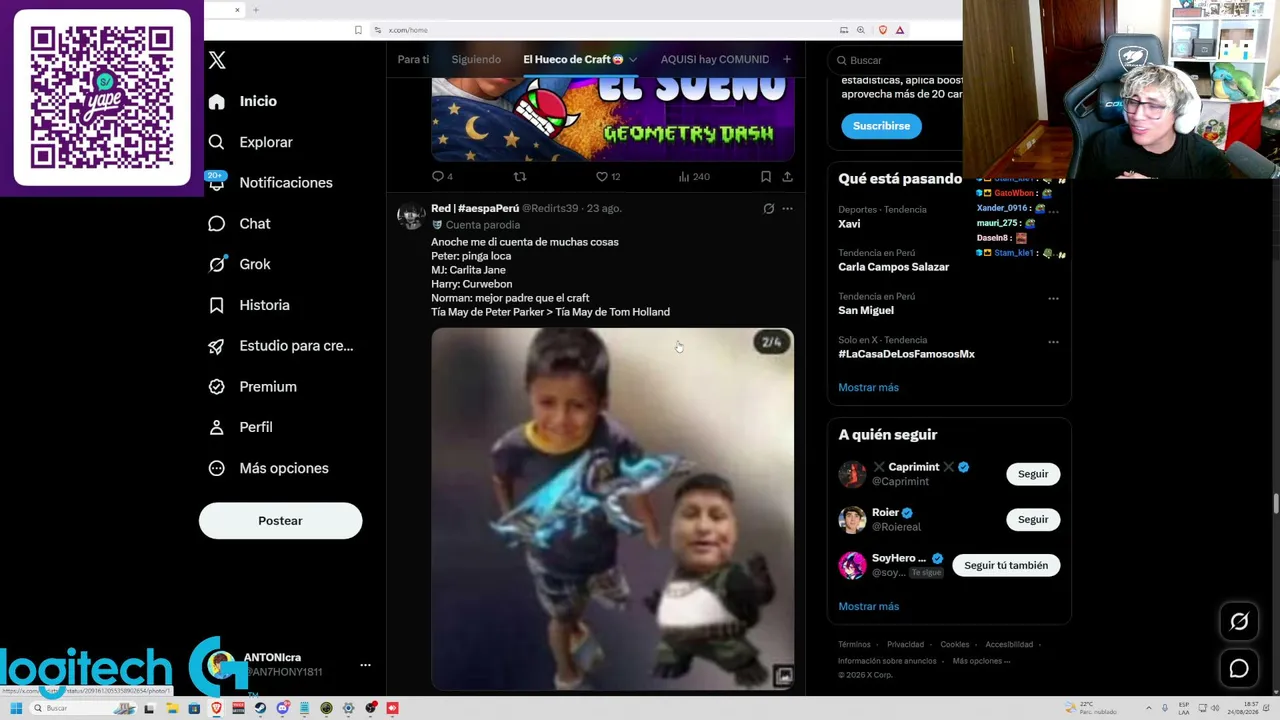Click Seguir tú también for SoyHero
The height and width of the screenshot is (720, 1280).
[1006, 566]
